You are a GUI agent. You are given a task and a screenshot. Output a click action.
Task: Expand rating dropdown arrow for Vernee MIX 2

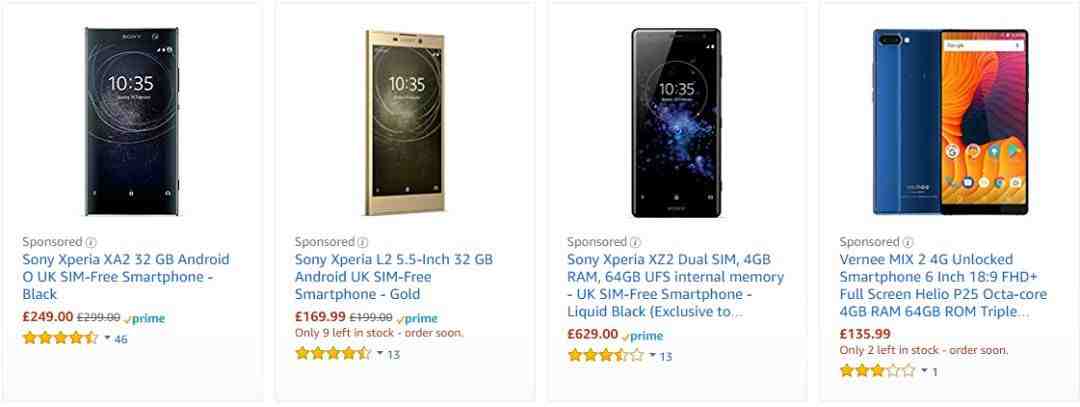pyautogui.click(x=924, y=371)
